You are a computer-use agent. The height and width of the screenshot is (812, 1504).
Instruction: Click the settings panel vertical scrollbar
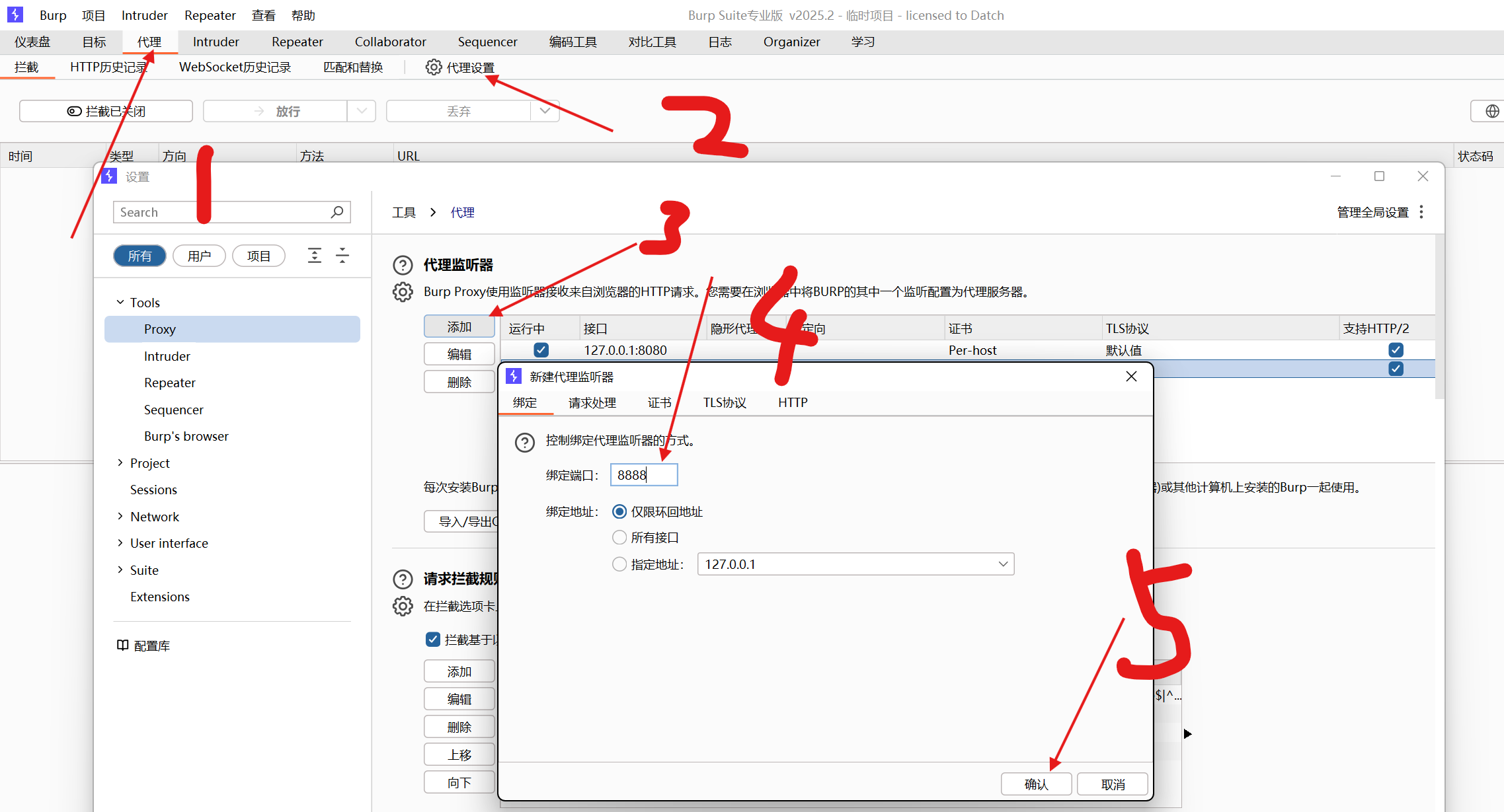1439,317
